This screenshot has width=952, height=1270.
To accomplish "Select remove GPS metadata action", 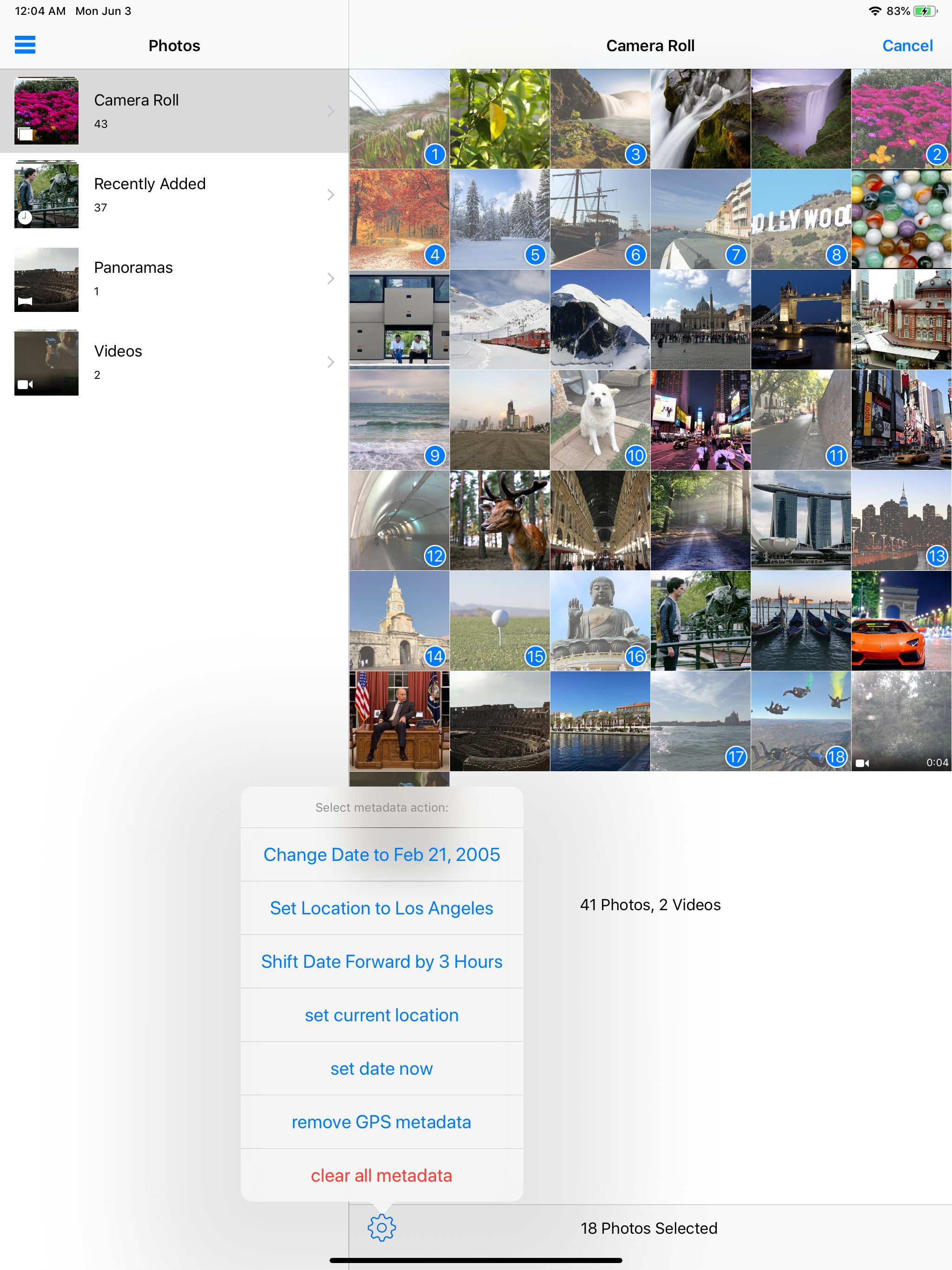I will coord(381,1122).
